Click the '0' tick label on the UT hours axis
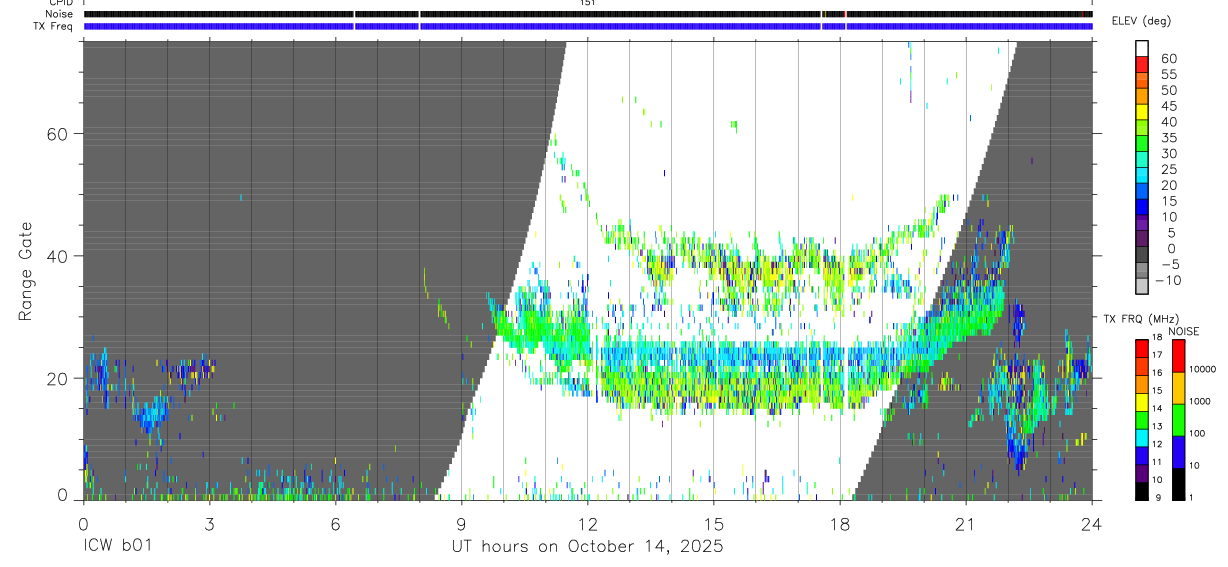 pos(84,523)
